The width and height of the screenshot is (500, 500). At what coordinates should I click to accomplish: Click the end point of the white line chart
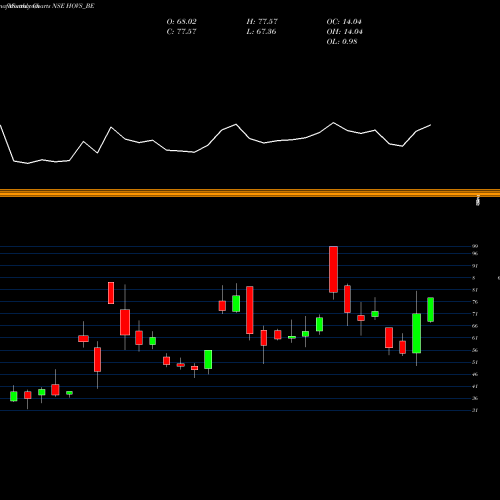click(431, 125)
